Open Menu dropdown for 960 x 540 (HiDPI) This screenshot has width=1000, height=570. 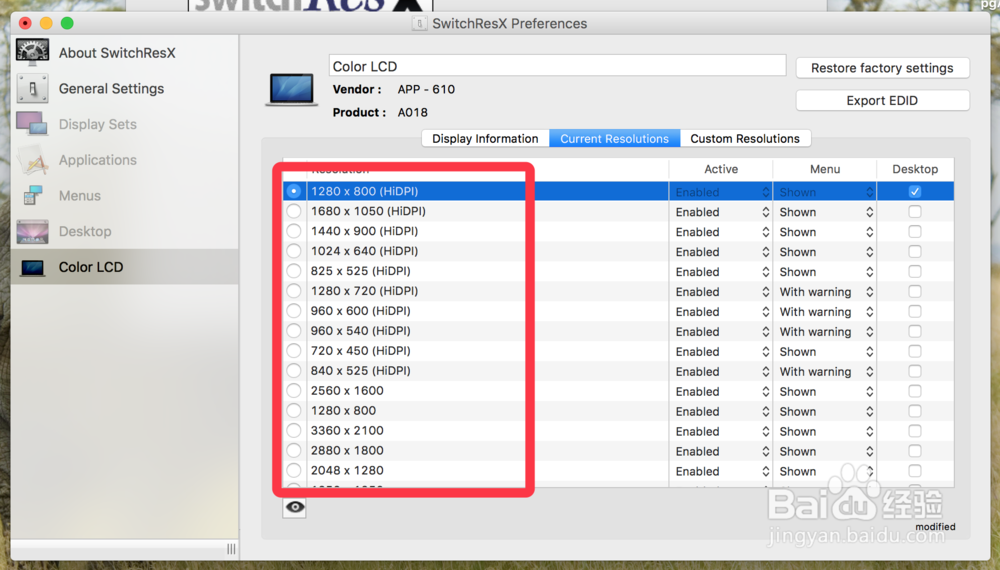[x=826, y=332]
